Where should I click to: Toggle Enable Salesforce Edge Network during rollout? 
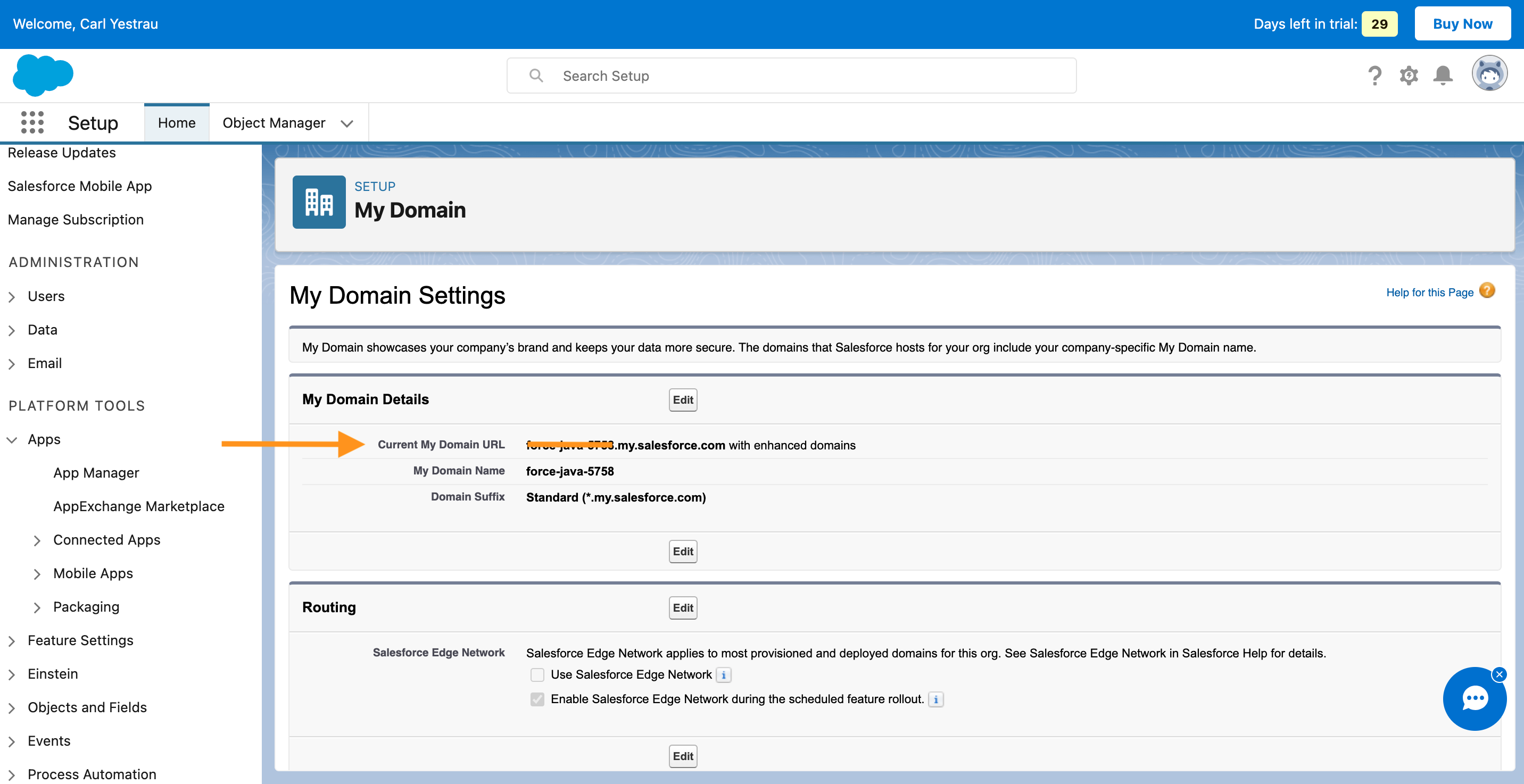pos(536,699)
